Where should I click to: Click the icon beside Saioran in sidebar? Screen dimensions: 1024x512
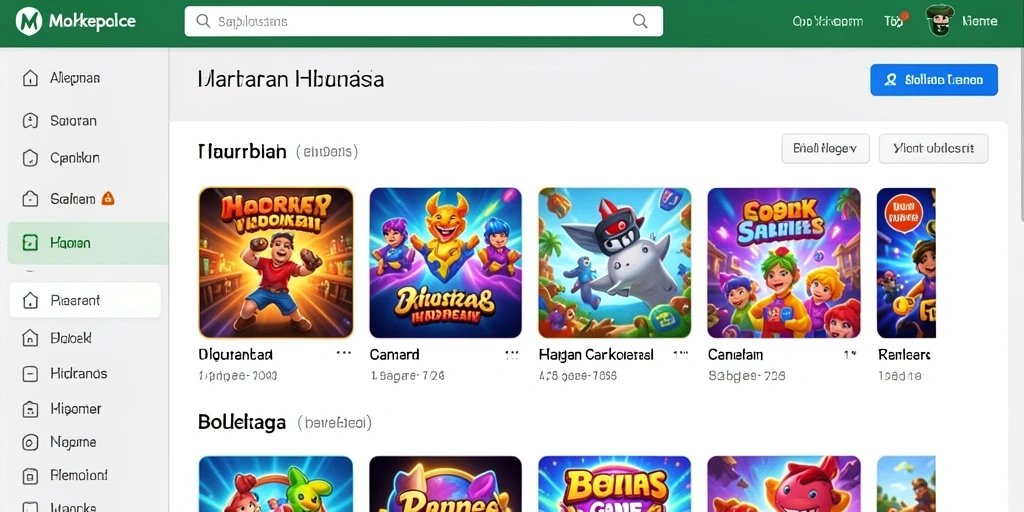tap(30, 121)
